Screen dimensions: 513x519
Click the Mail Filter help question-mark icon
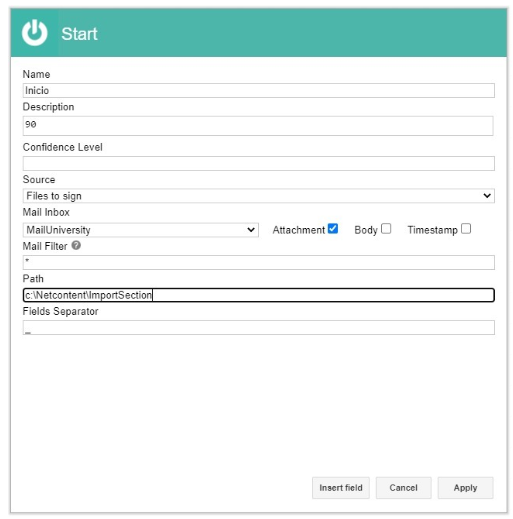click(76, 245)
